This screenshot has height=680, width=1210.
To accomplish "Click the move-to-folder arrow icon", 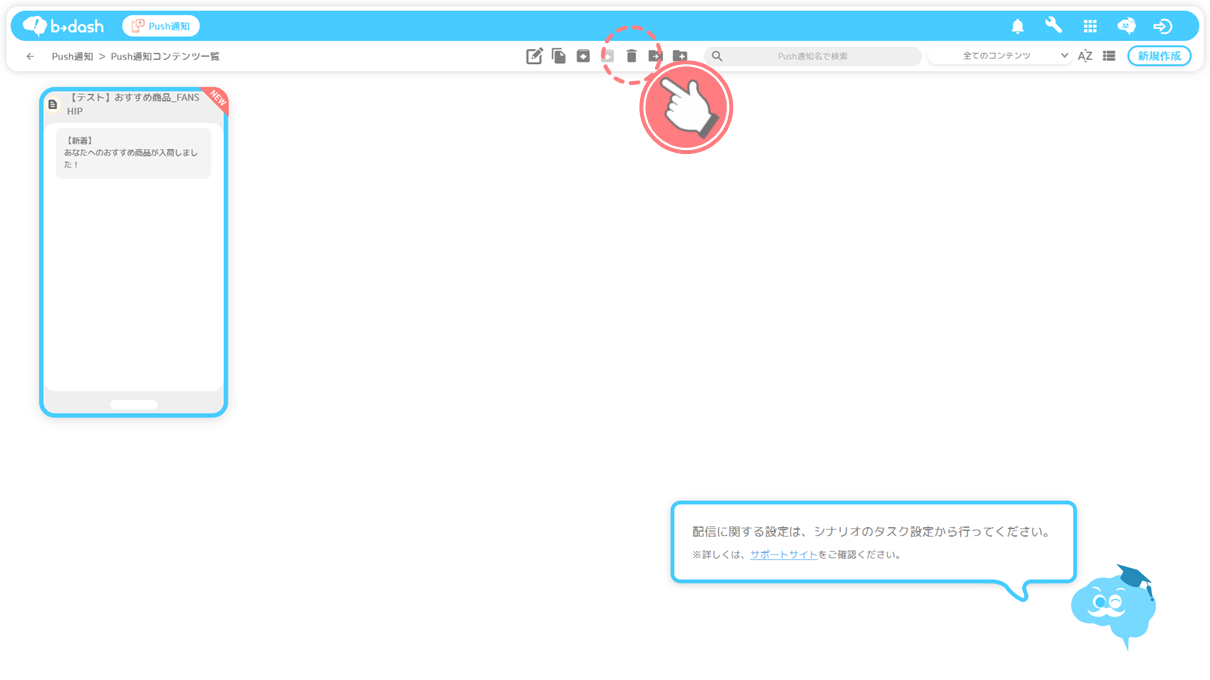I will 655,56.
